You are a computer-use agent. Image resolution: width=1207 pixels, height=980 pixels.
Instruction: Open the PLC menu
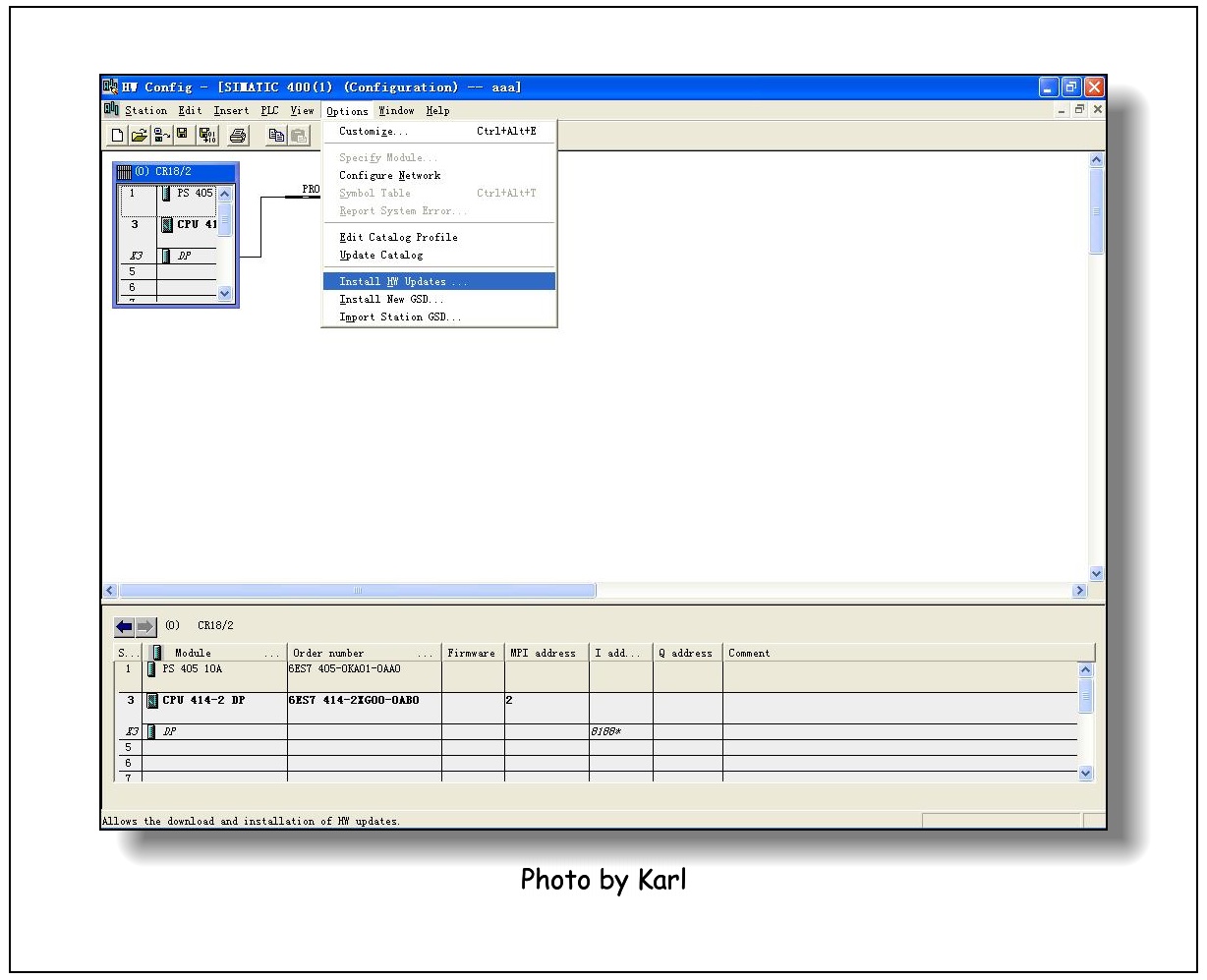pyautogui.click(x=269, y=111)
